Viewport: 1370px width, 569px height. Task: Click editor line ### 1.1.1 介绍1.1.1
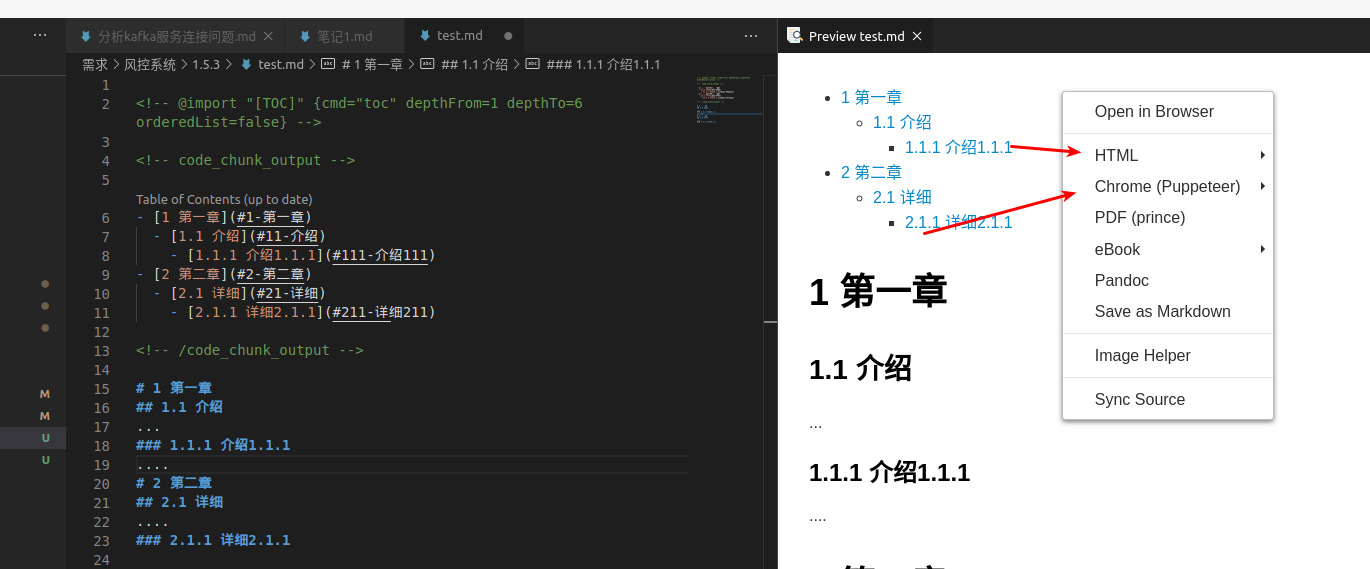[213, 445]
